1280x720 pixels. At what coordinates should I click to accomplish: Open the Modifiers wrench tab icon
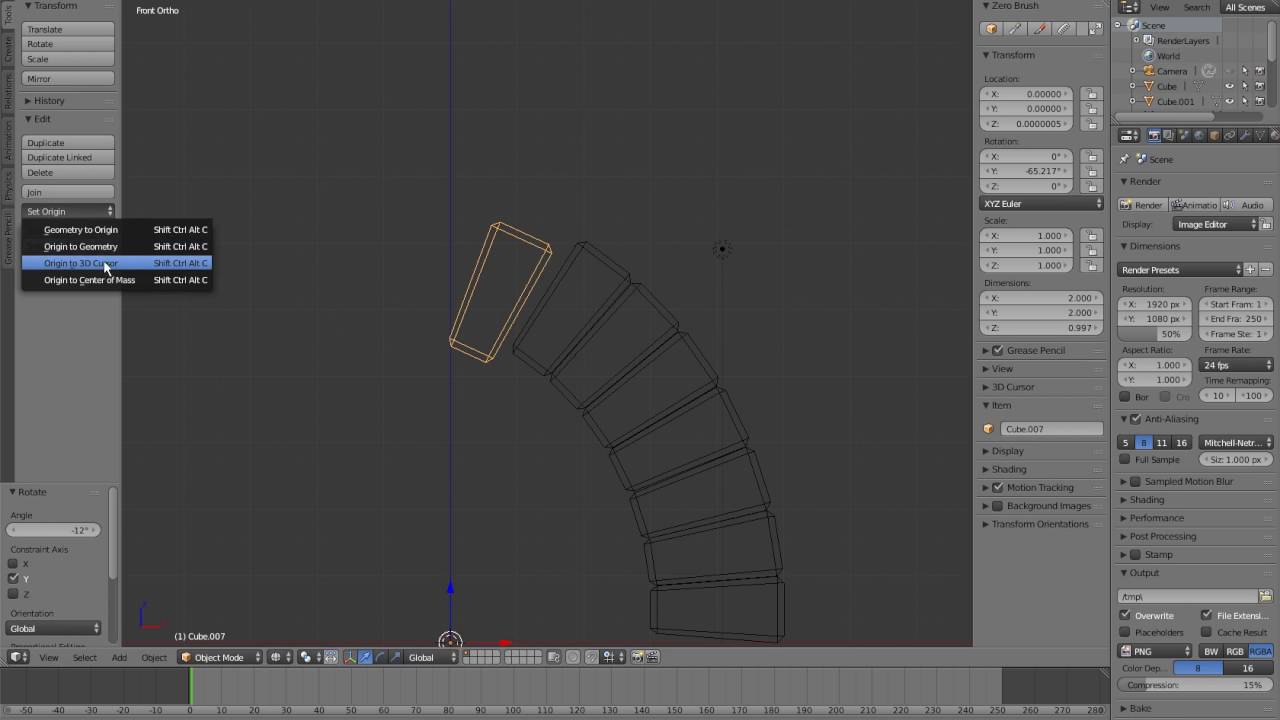1245,135
